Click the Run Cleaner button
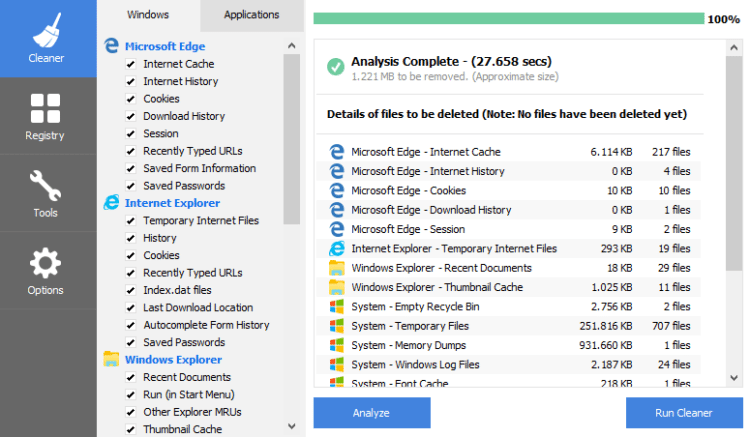The image size is (750, 437). pos(684,413)
